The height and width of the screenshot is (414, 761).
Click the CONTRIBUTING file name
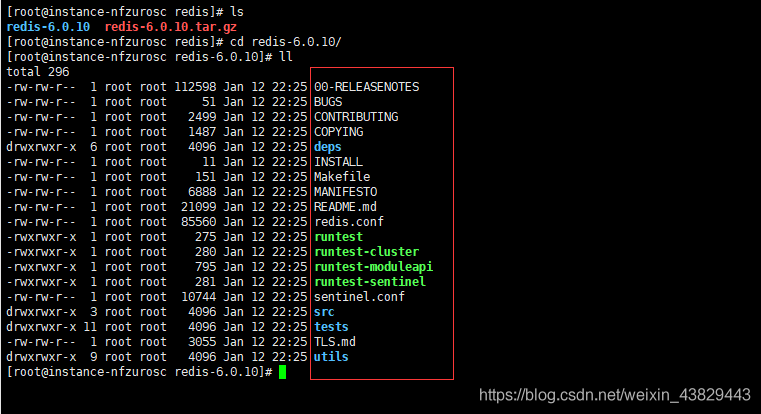pos(356,117)
